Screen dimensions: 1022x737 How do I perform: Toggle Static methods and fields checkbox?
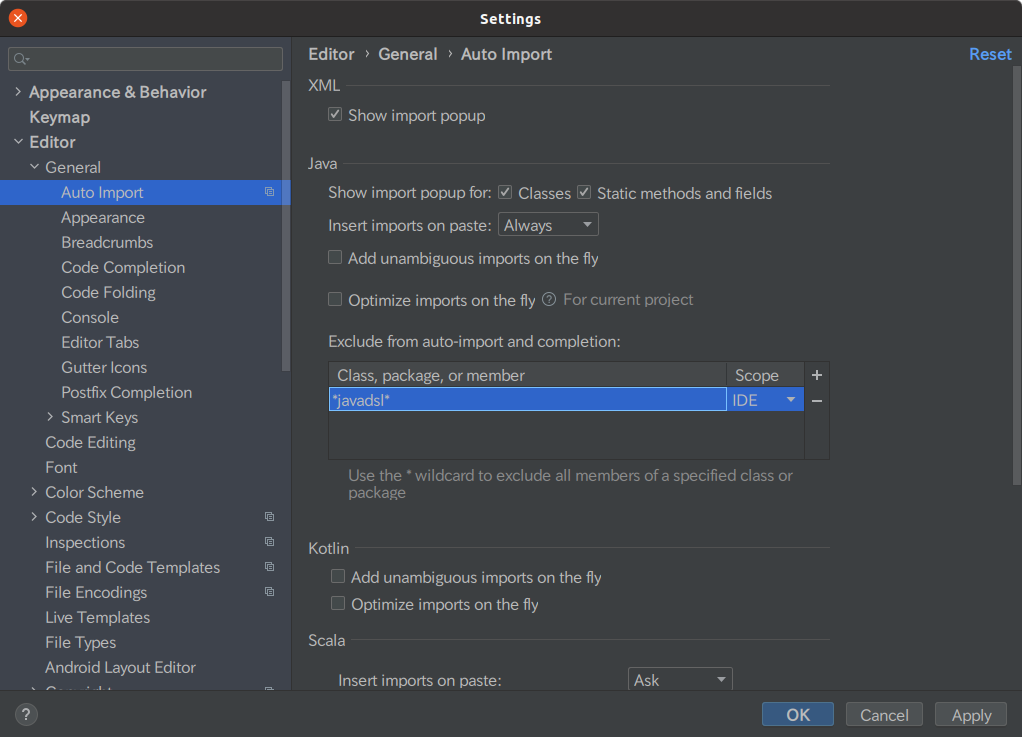pyautogui.click(x=585, y=193)
